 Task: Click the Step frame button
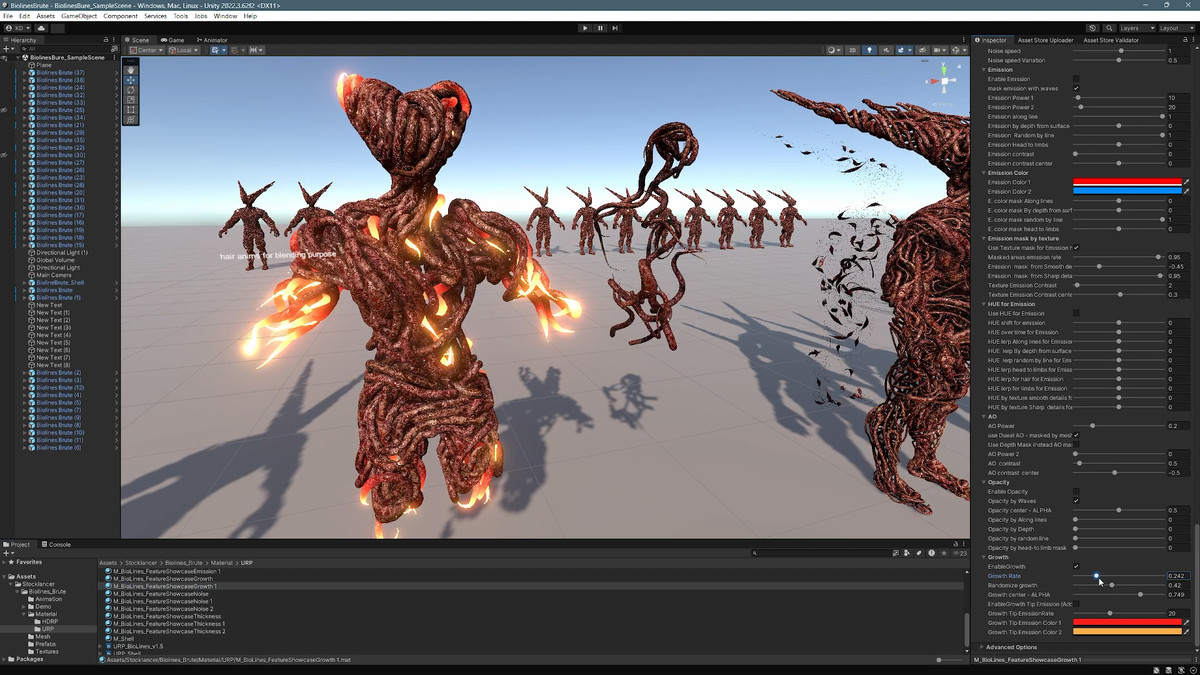615,28
